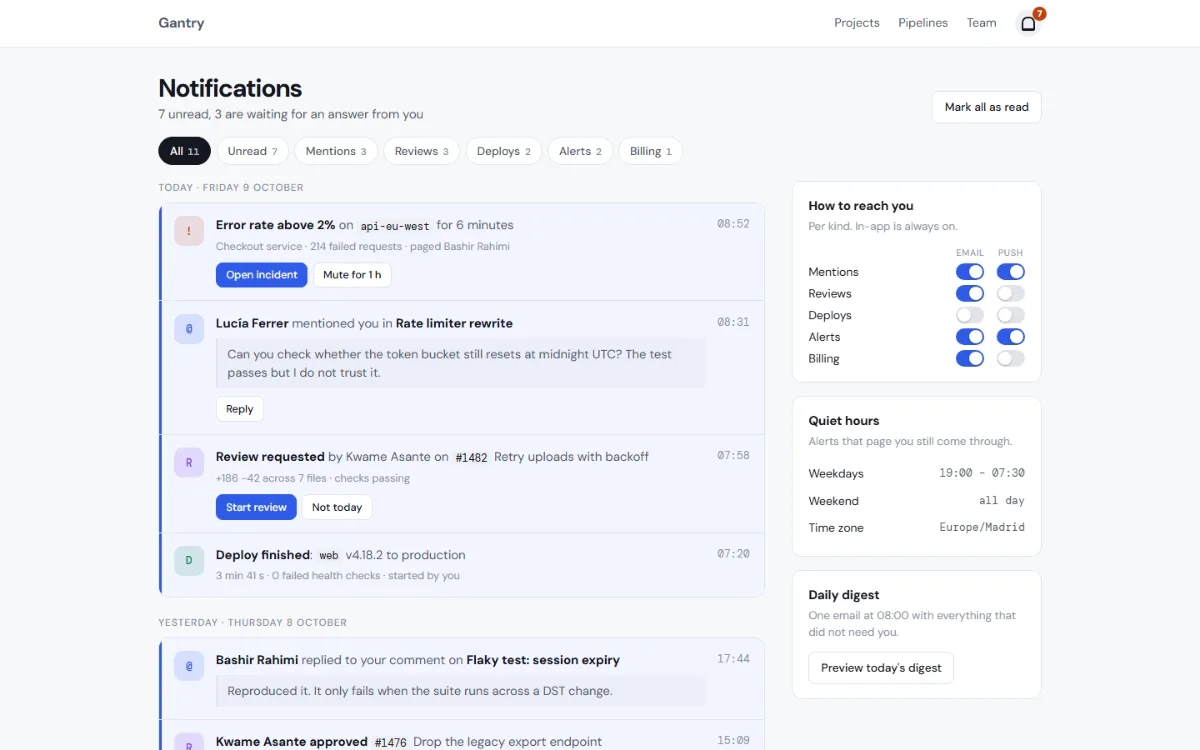
Task: Click the Gantry logo
Action: tap(181, 23)
